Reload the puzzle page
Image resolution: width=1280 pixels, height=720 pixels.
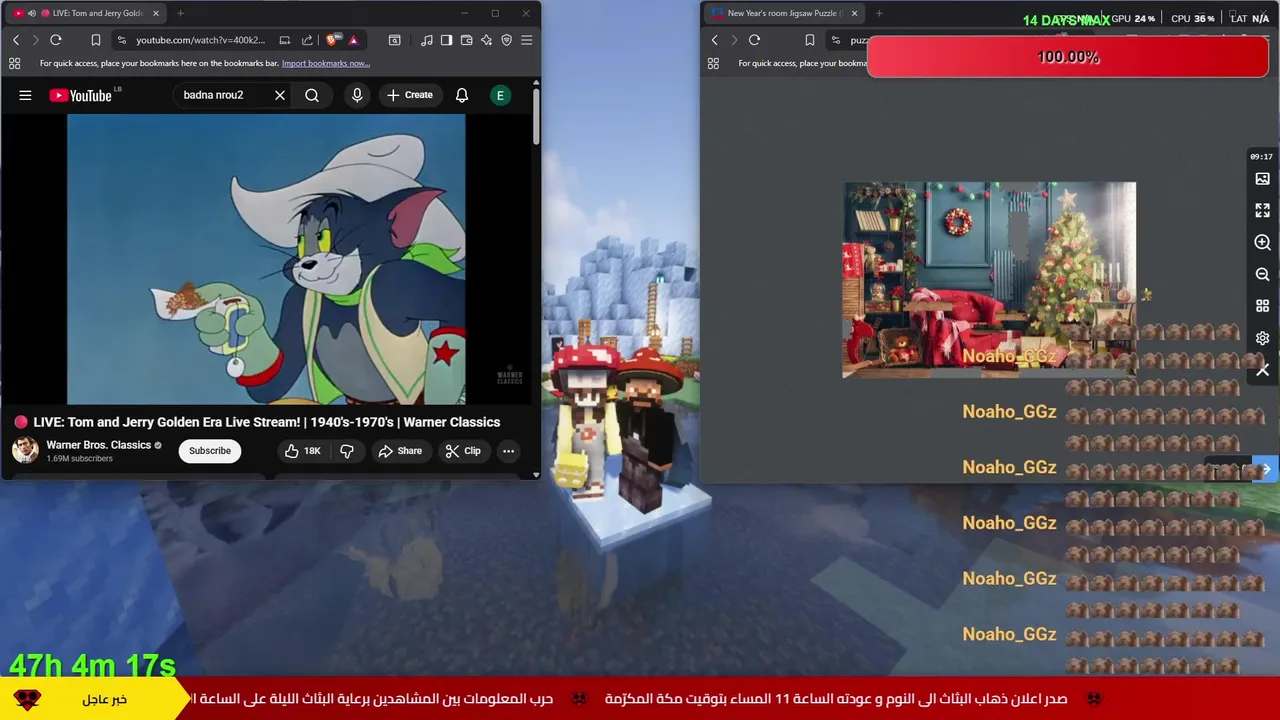754,40
